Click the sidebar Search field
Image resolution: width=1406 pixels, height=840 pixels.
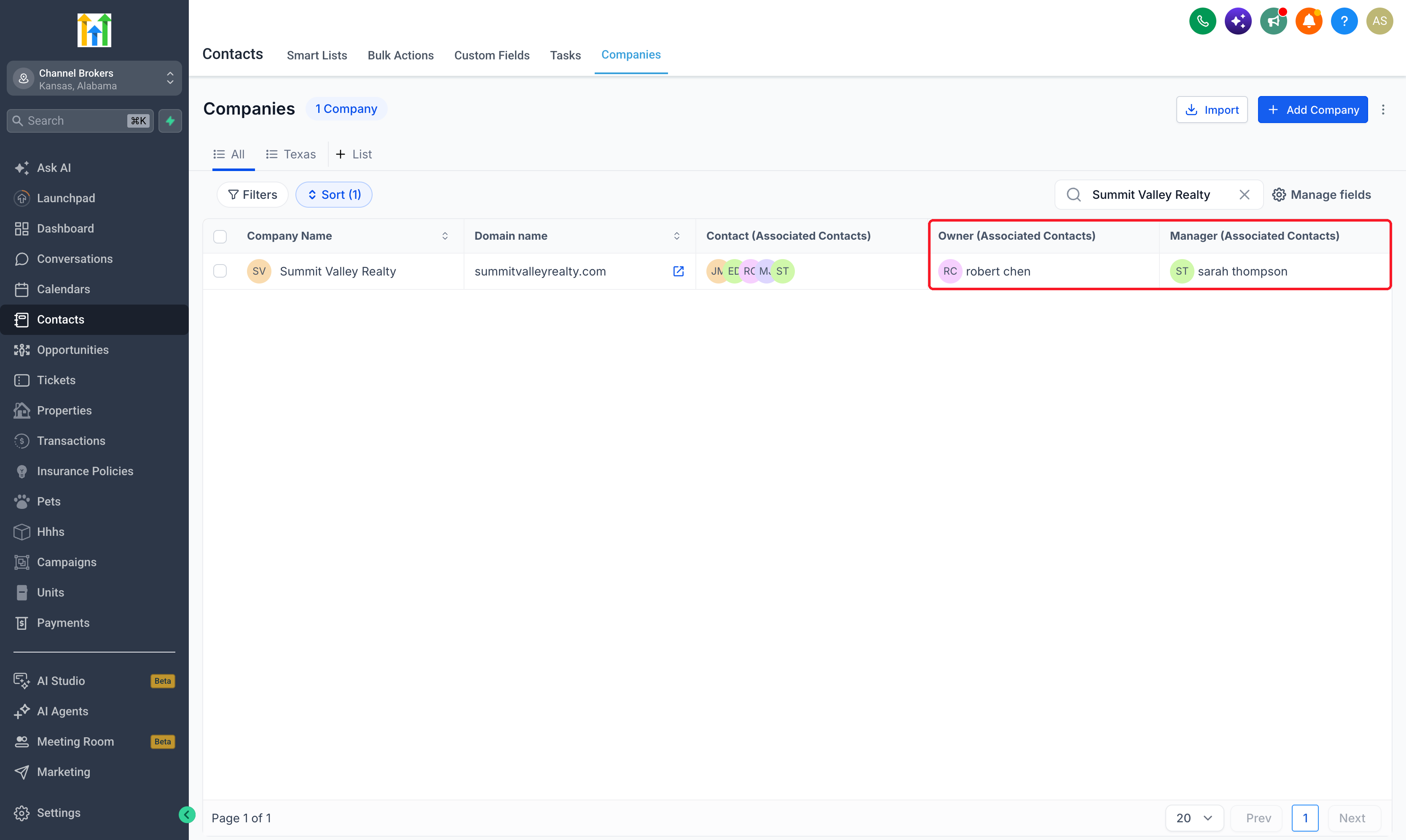click(x=80, y=120)
